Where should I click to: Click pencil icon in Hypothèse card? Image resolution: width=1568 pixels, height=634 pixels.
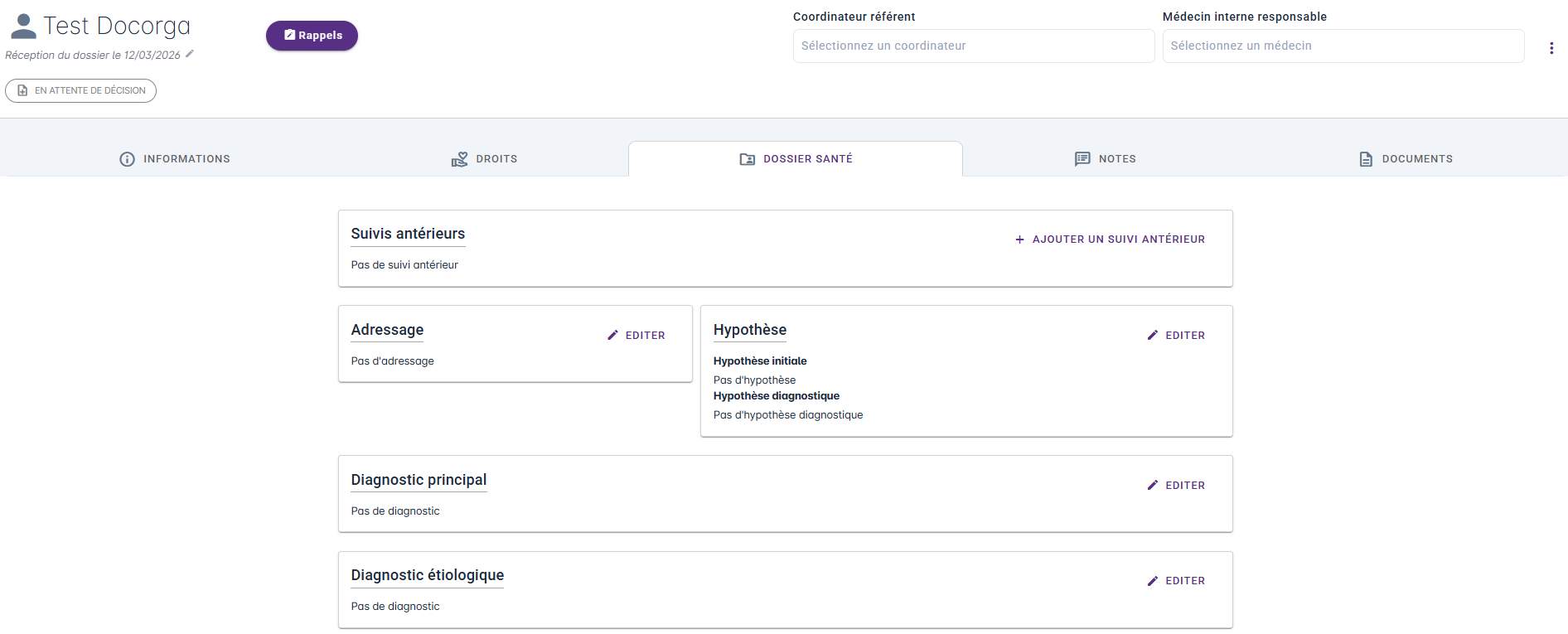[x=1152, y=336]
